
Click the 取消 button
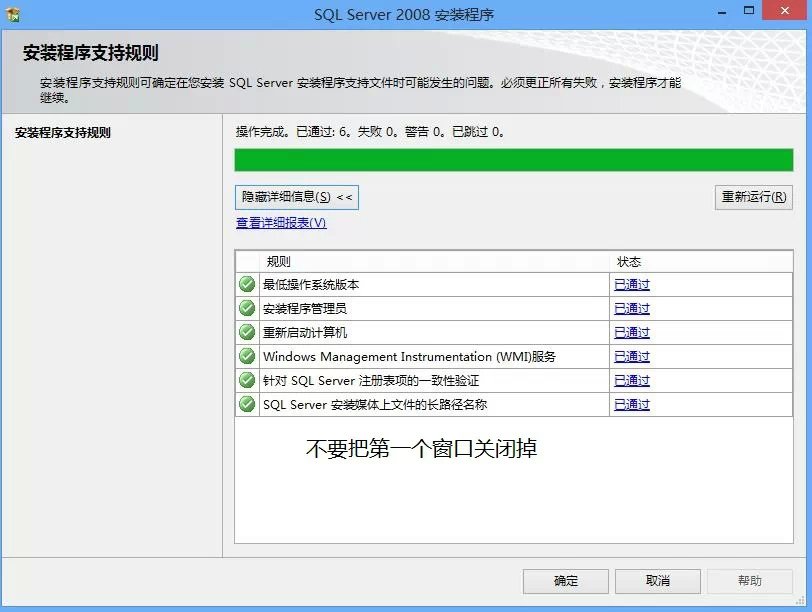click(x=658, y=581)
